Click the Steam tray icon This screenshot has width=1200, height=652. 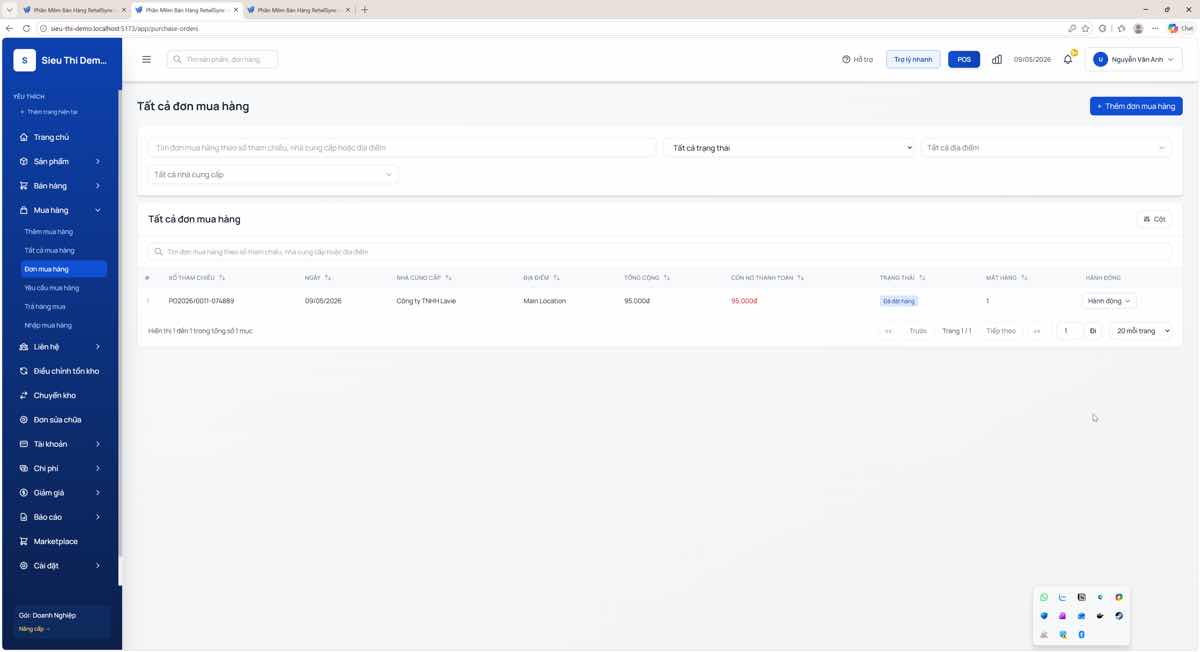point(1119,616)
